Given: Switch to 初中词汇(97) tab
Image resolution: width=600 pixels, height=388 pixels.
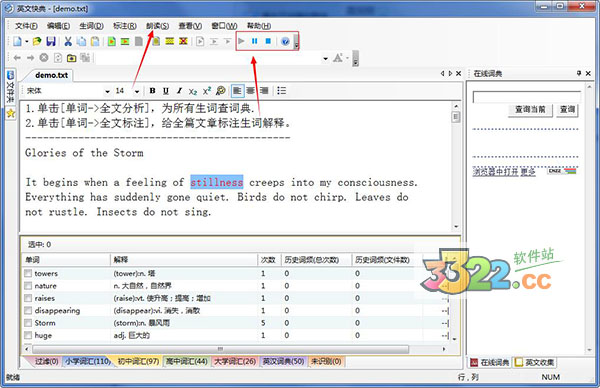Looking at the screenshot, I should [138, 361].
